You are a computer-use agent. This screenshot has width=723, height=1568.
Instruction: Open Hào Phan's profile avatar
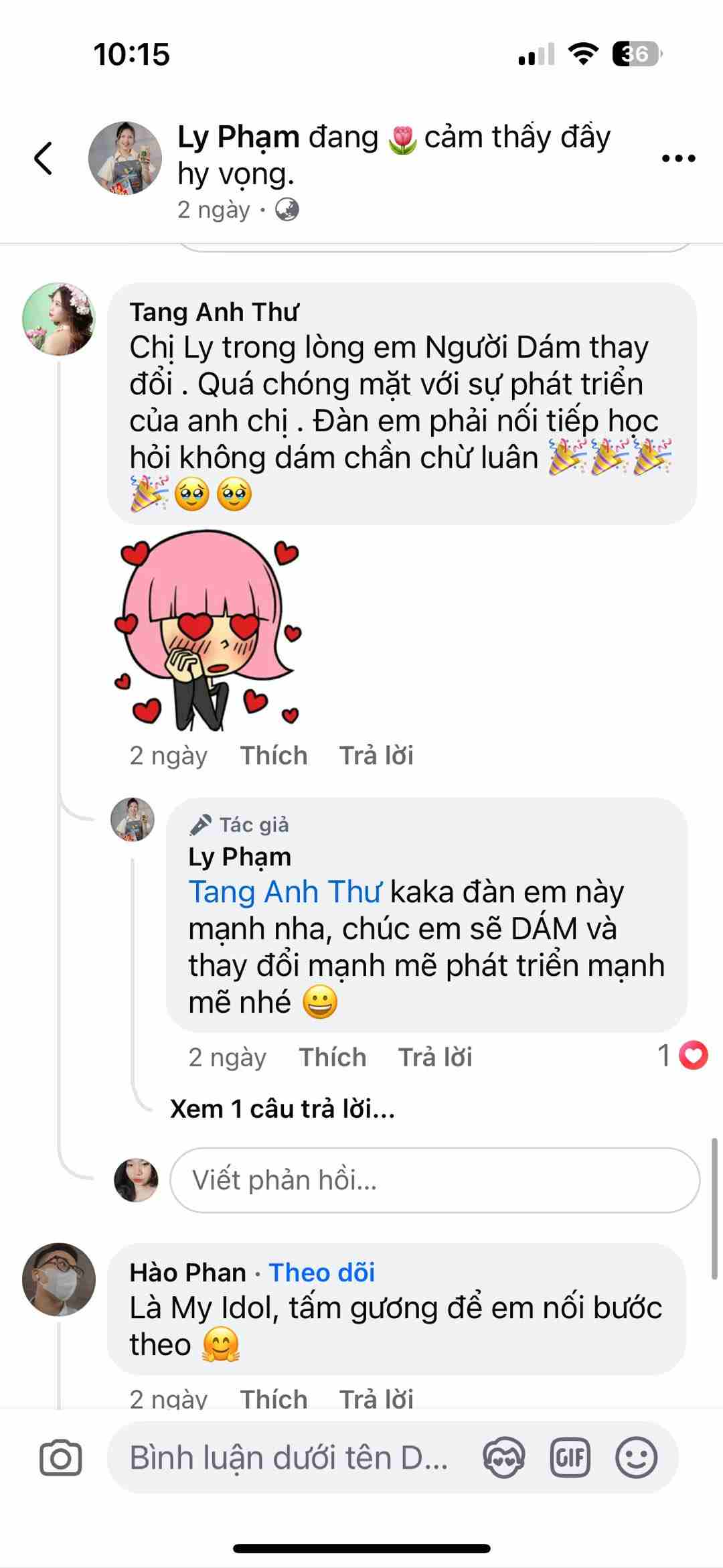[x=59, y=1280]
